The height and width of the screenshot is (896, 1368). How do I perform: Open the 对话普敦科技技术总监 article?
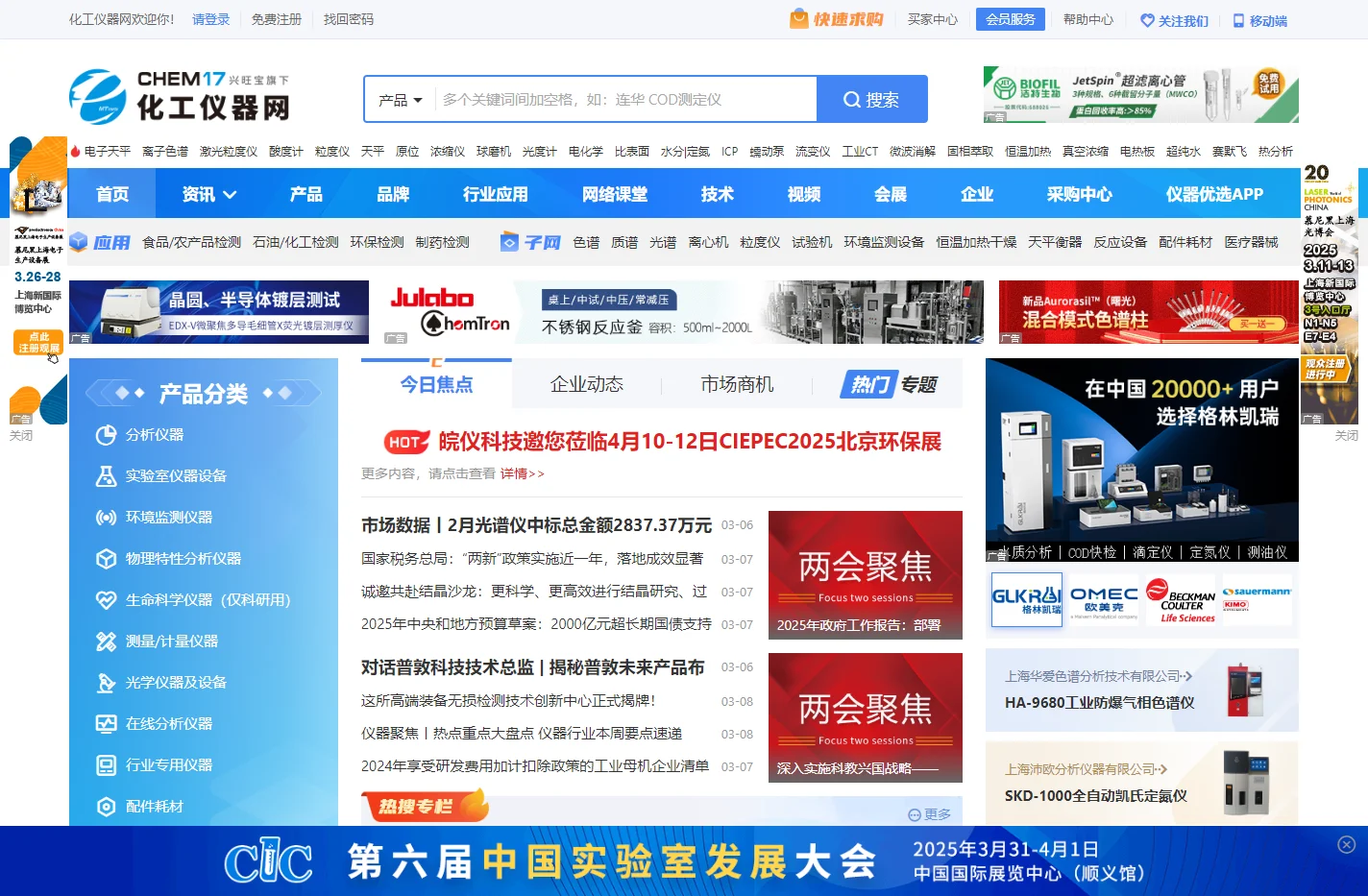(533, 667)
